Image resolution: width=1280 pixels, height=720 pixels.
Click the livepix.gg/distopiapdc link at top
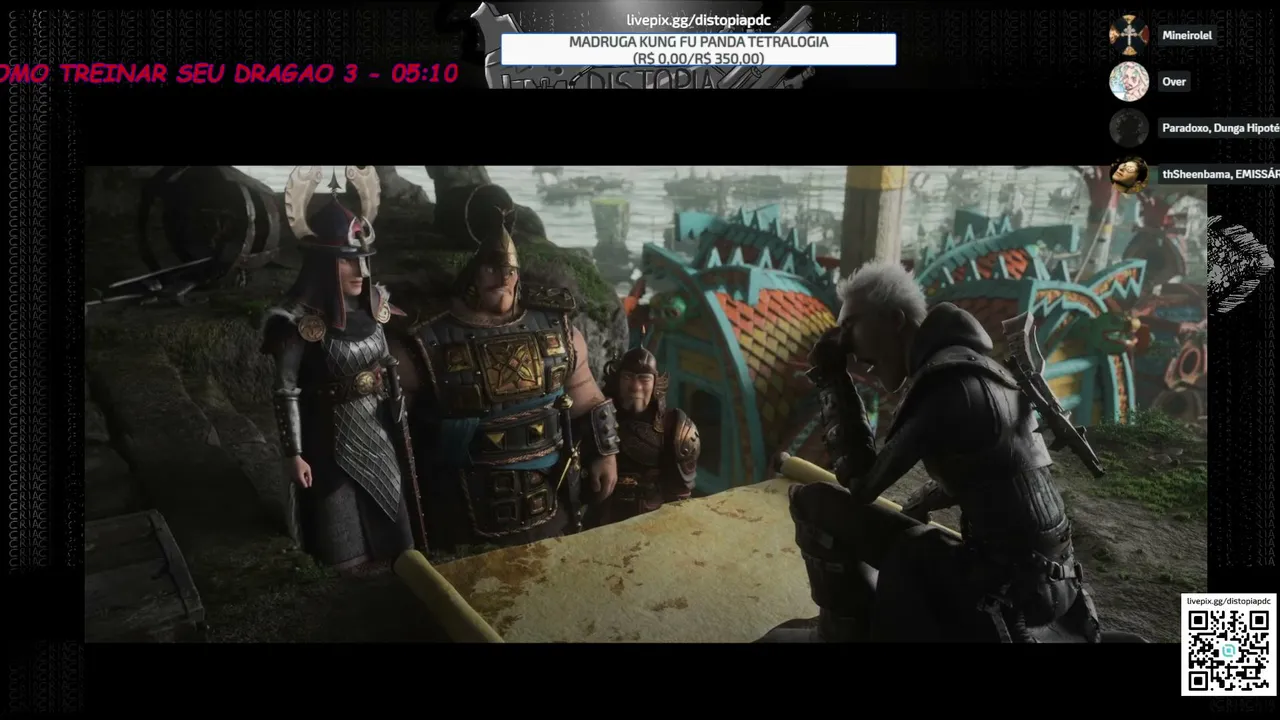[x=699, y=21]
